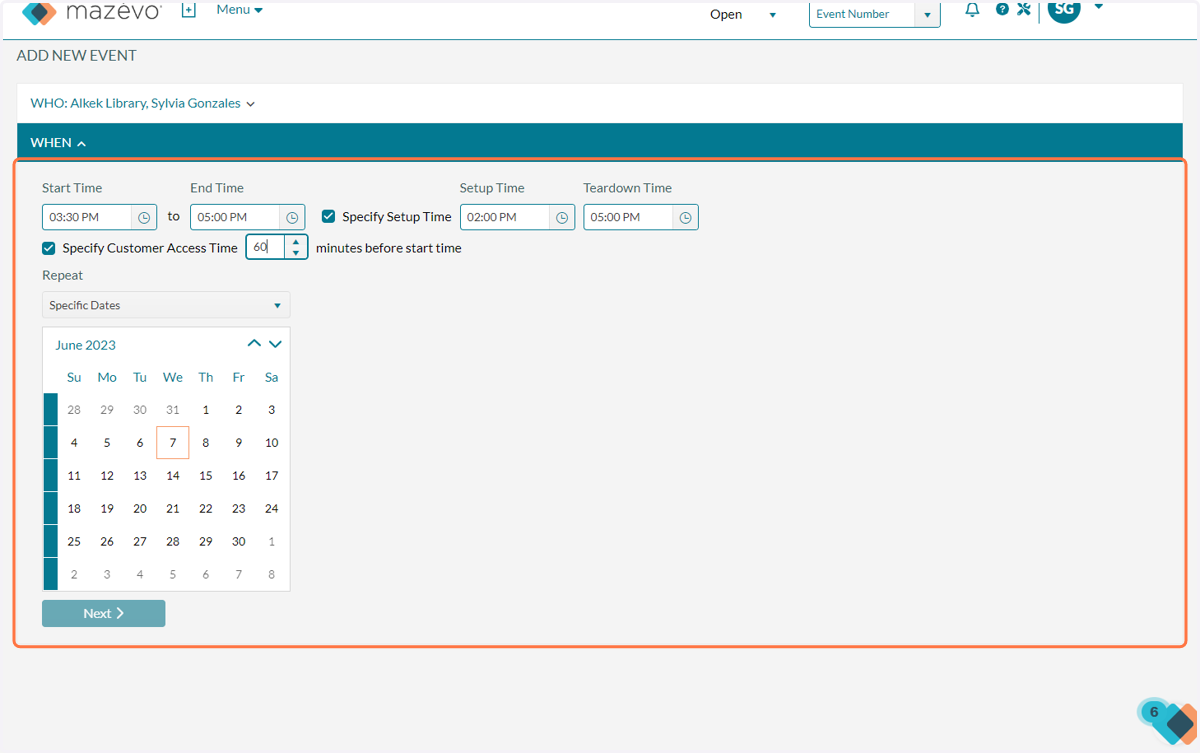This screenshot has width=1200, height=753.
Task: Click the End Time field
Action: pos(235,217)
